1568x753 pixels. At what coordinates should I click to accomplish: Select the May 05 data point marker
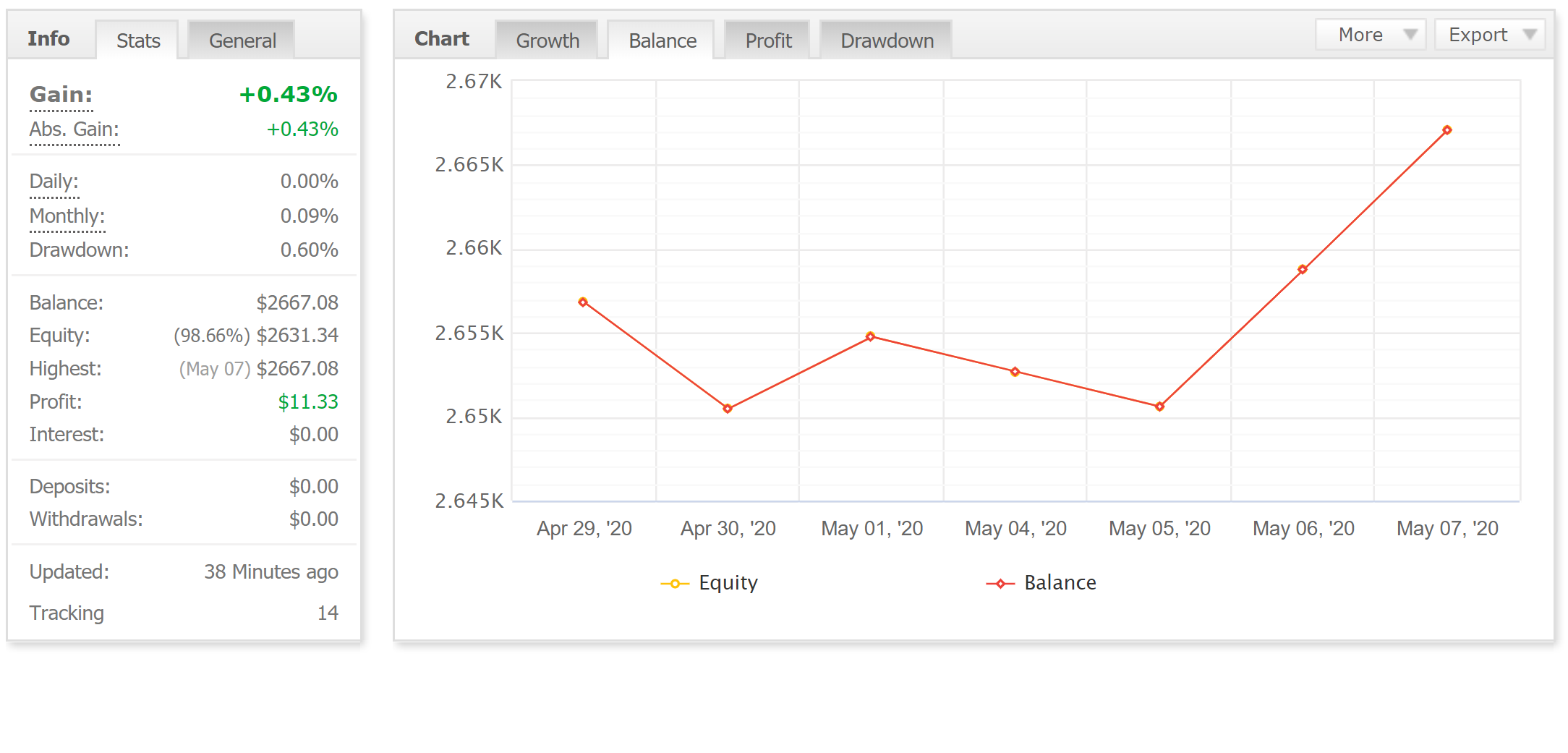1159,407
